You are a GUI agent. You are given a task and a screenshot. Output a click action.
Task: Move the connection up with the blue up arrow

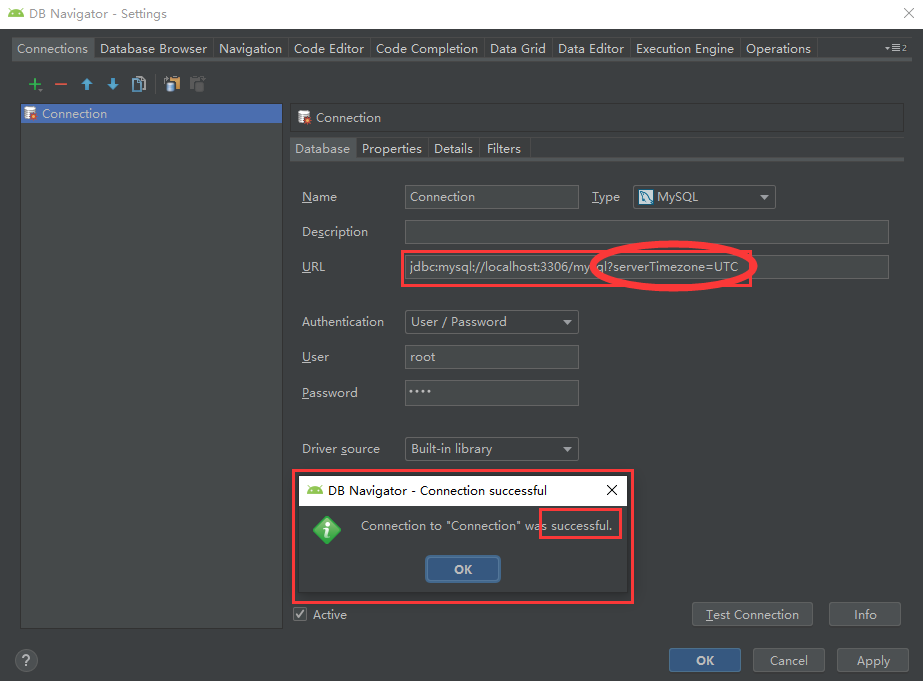click(x=86, y=84)
